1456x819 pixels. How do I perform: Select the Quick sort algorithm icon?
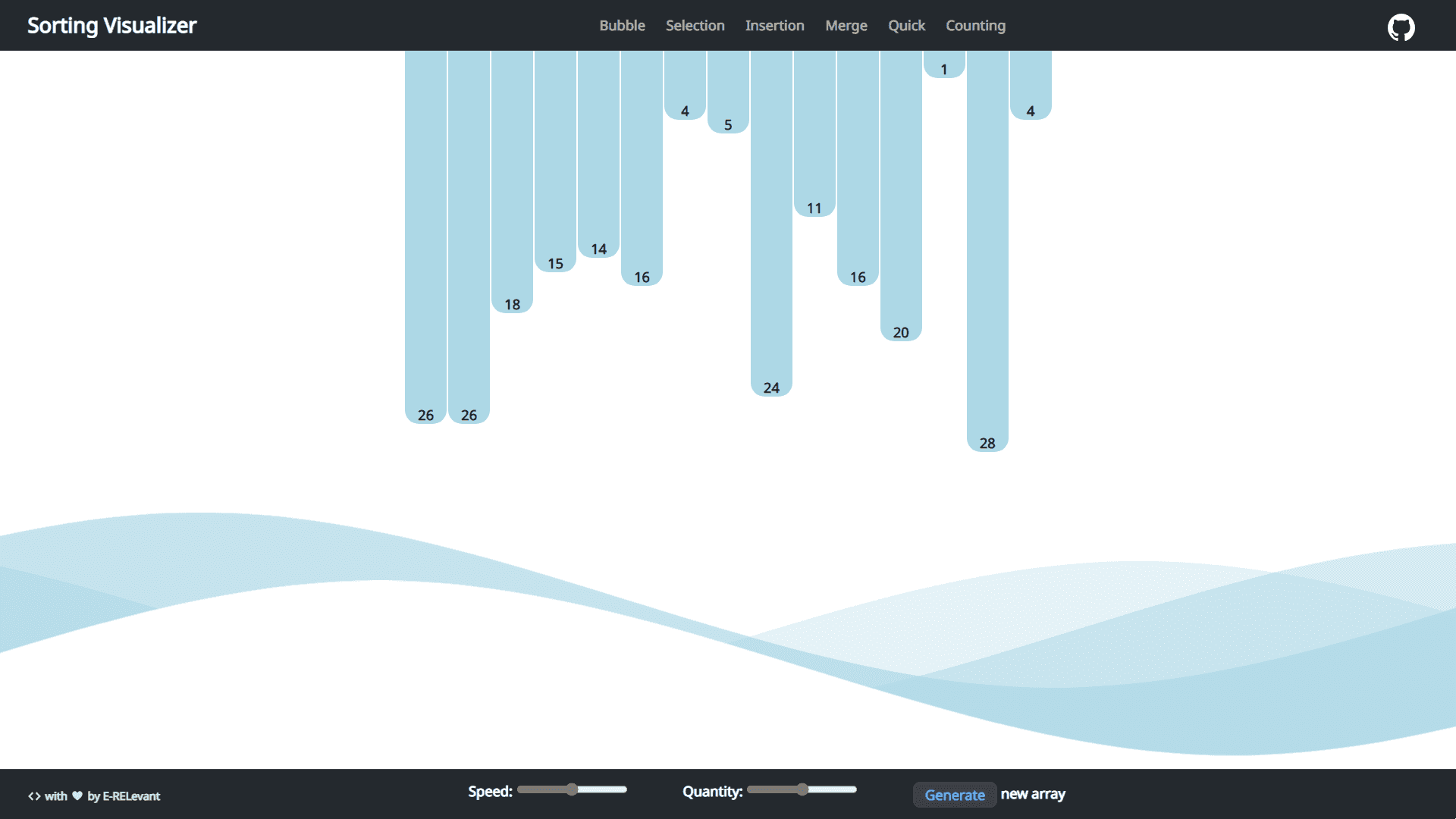[x=906, y=25]
